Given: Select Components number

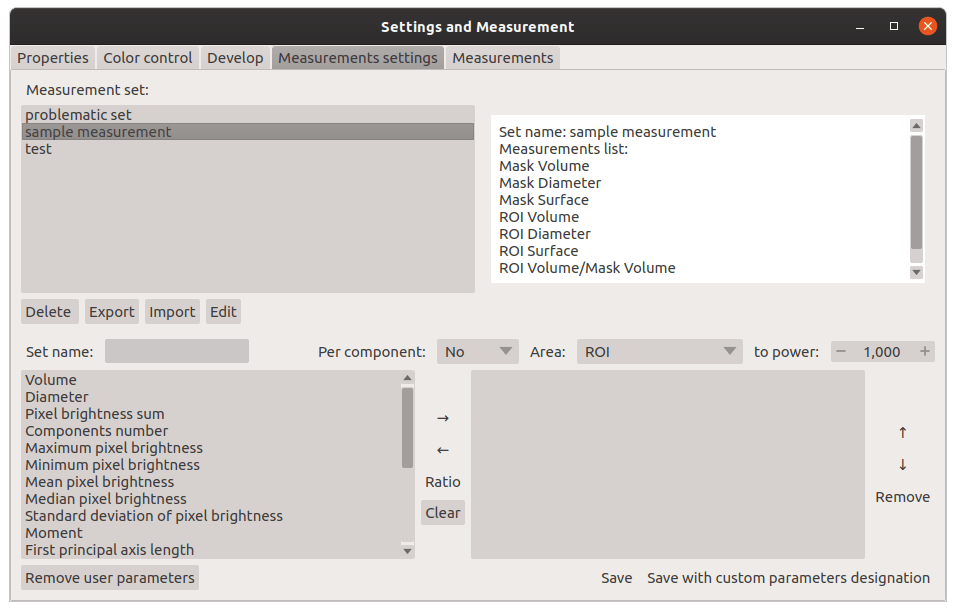Looking at the screenshot, I should [x=212, y=431].
